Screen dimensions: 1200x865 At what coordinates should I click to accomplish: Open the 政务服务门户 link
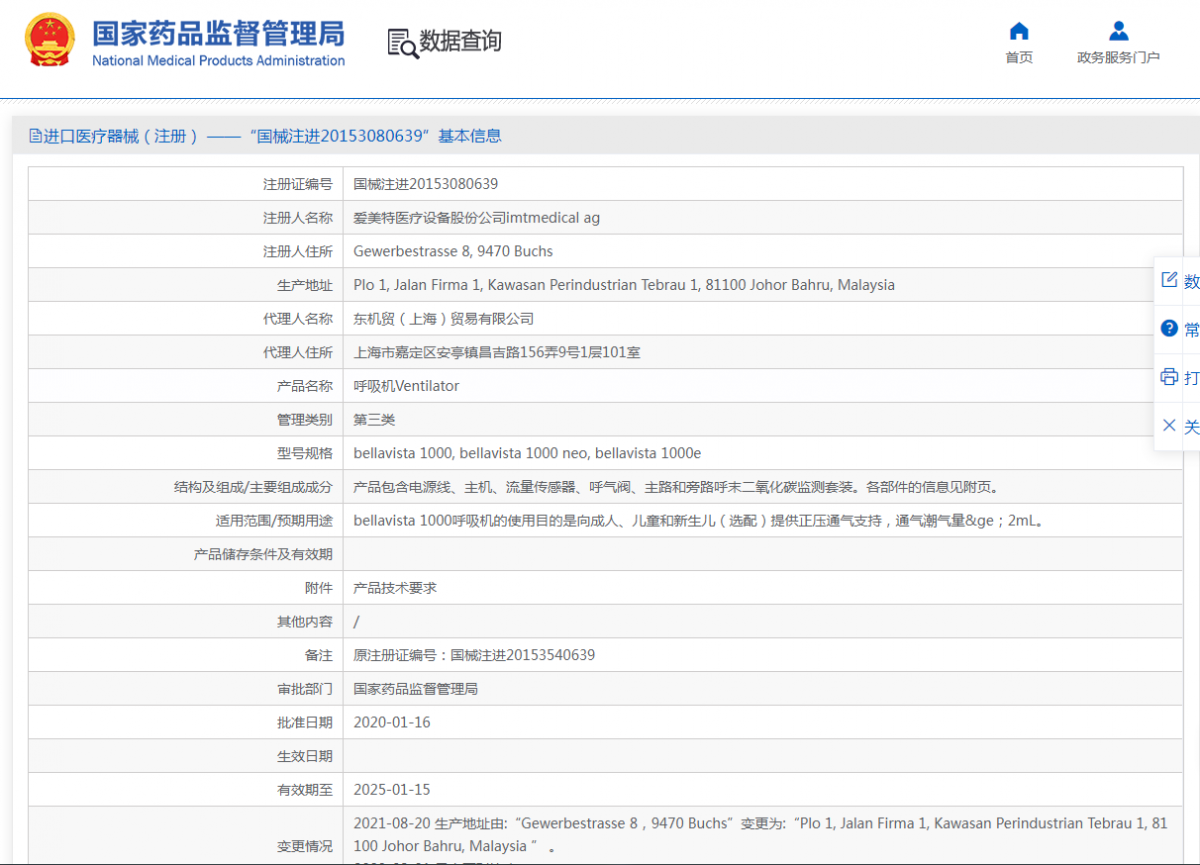[x=1118, y=58]
